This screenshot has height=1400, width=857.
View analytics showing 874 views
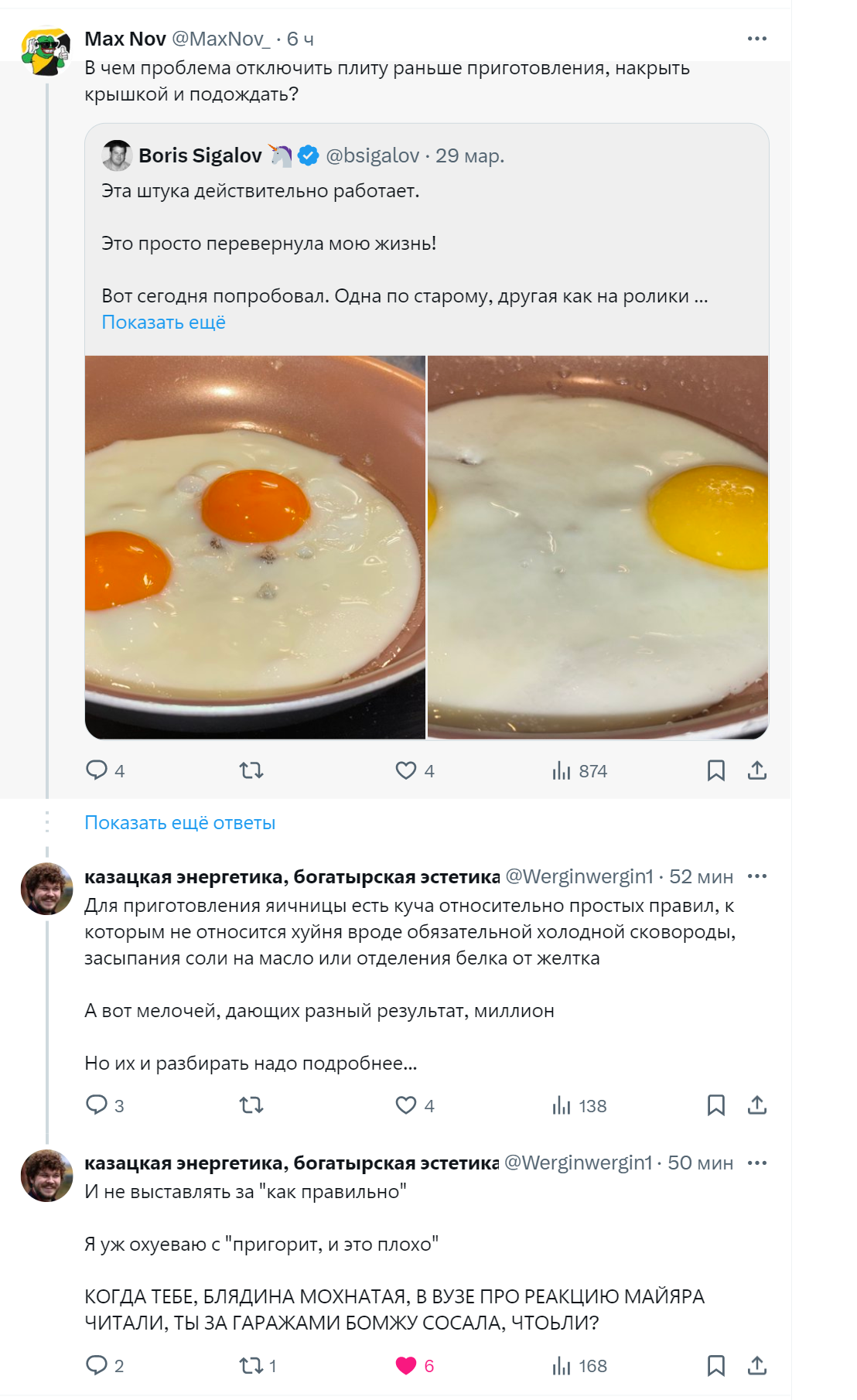[x=580, y=770]
